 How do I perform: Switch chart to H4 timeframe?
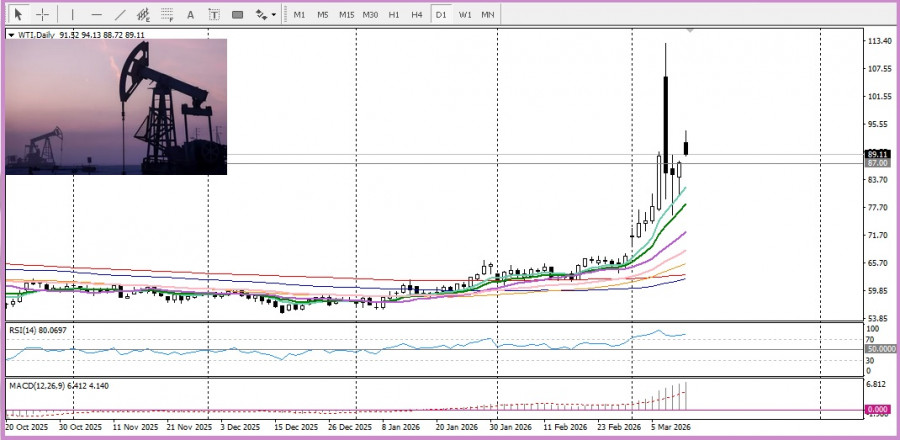[x=416, y=15]
